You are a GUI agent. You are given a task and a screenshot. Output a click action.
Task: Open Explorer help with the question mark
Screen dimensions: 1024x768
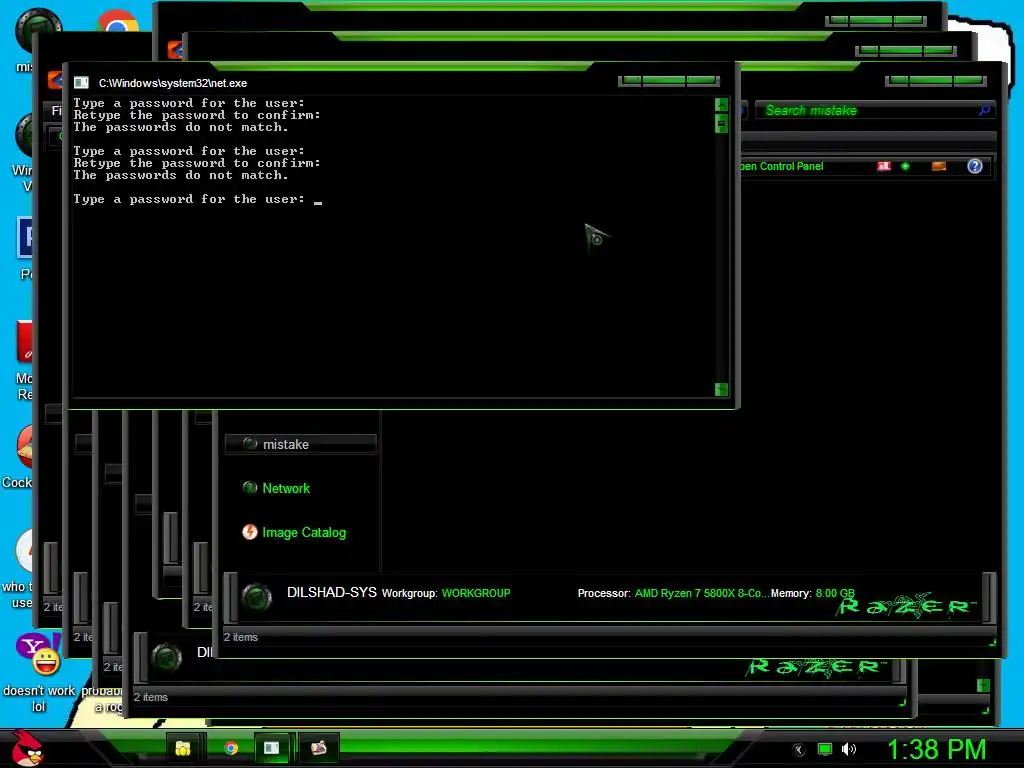(x=974, y=166)
